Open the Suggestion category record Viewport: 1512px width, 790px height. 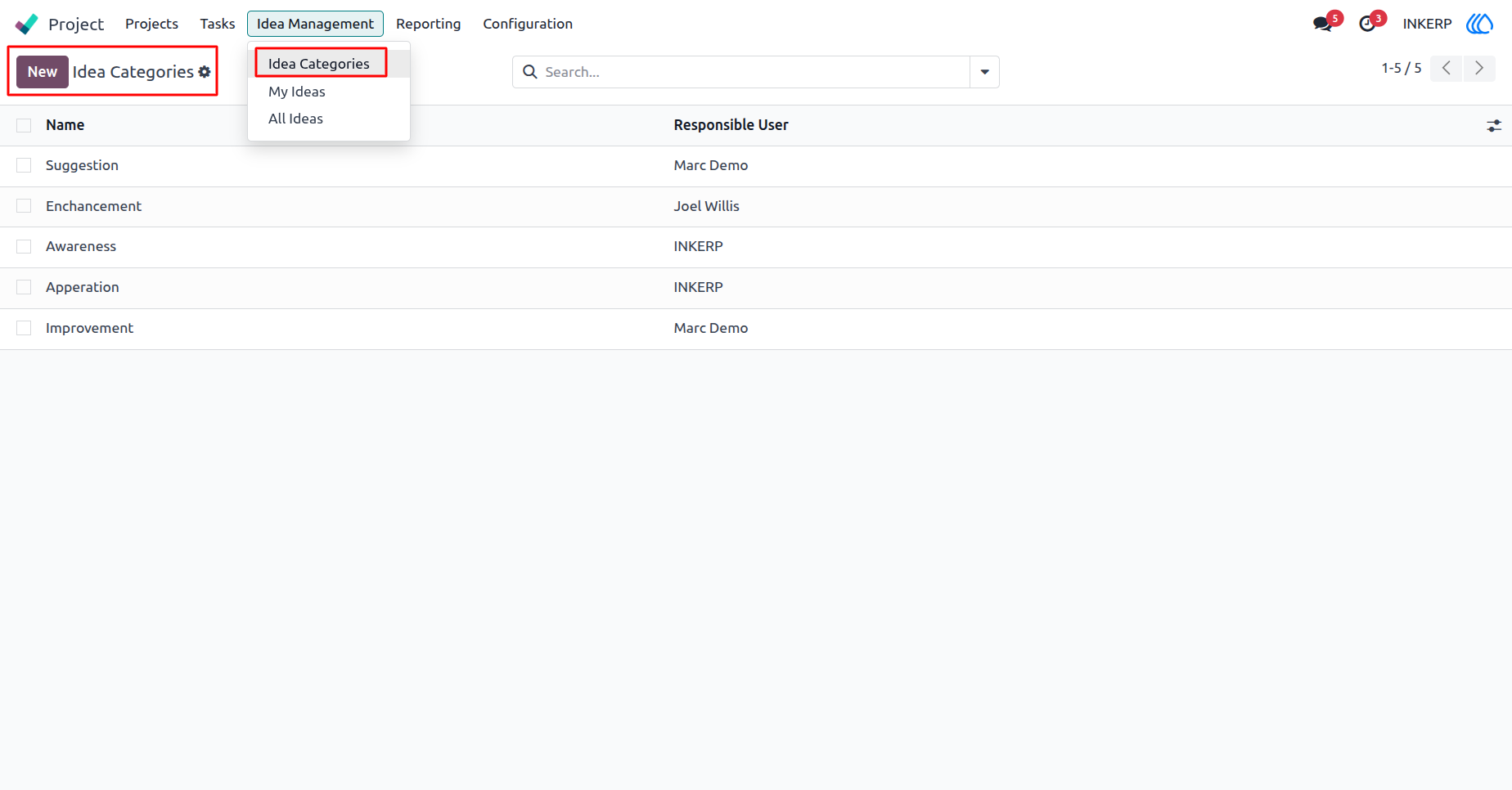point(82,165)
